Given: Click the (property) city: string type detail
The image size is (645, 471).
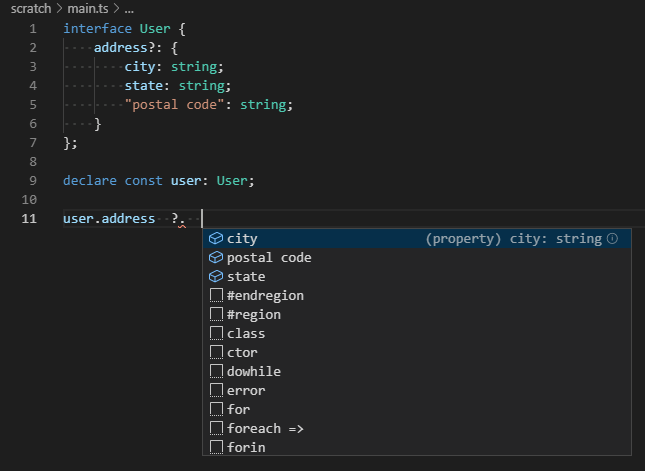Looking at the screenshot, I should pos(513,239).
